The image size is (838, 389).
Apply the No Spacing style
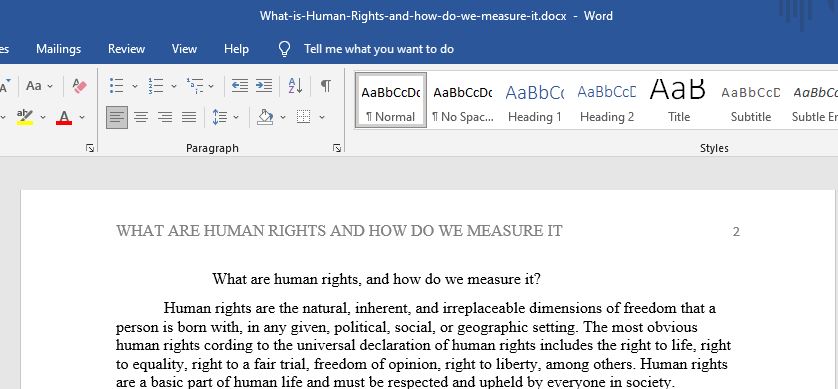pos(462,100)
